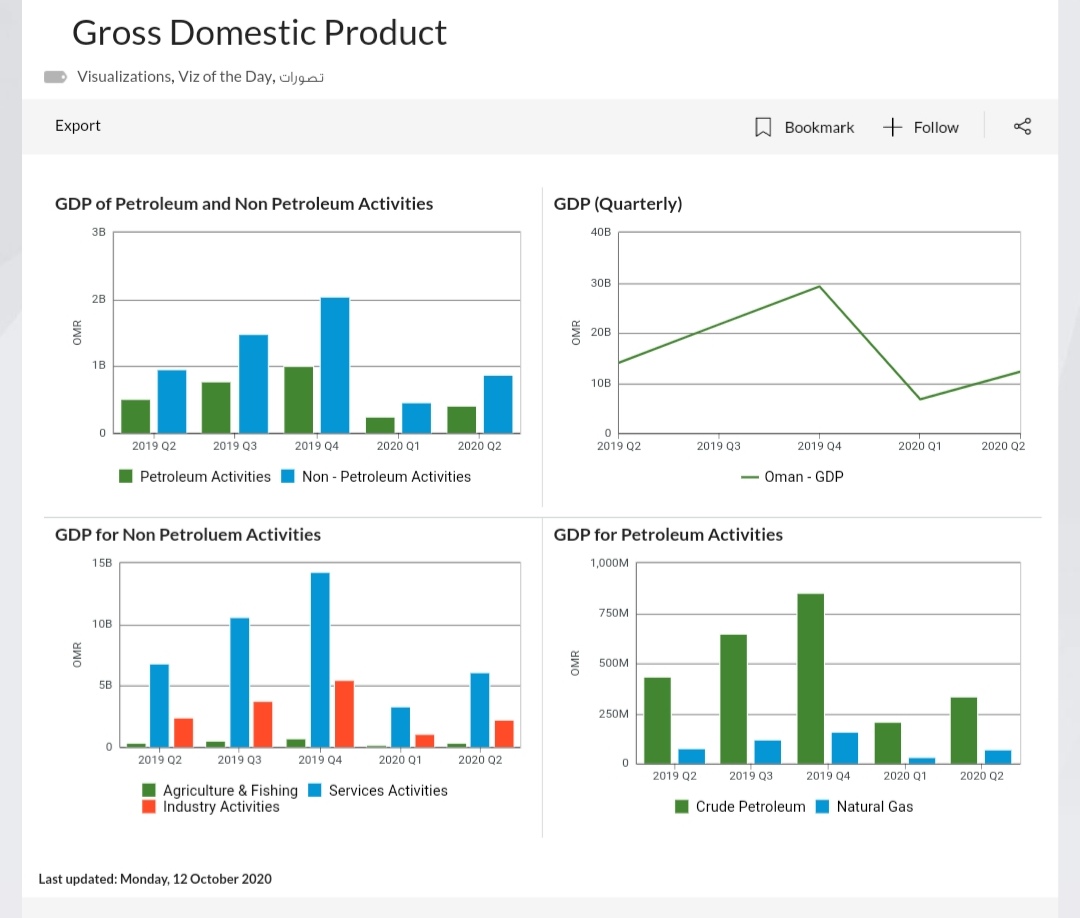Click 2020 Q2 Crude Petroleum green bar

[964, 731]
